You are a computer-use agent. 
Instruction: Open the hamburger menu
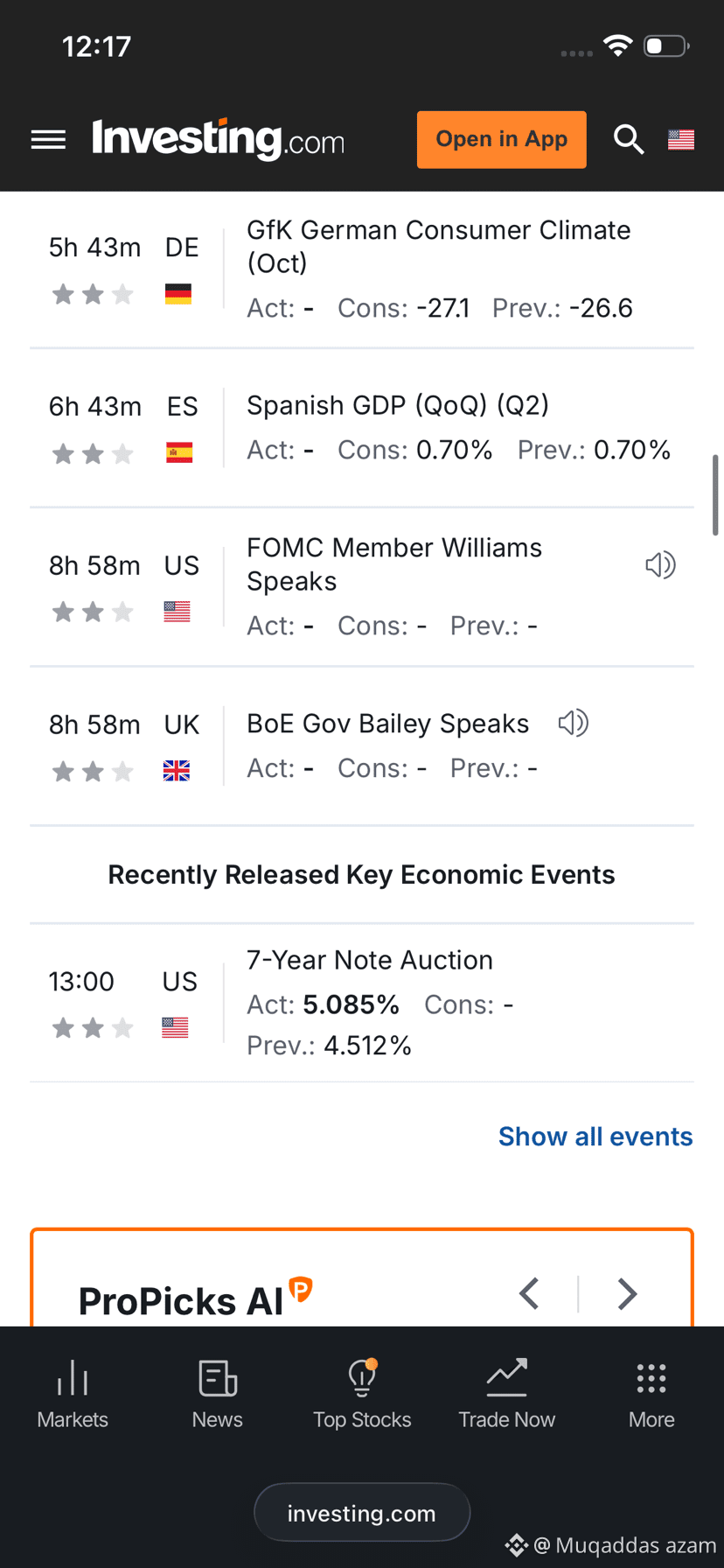tap(48, 139)
